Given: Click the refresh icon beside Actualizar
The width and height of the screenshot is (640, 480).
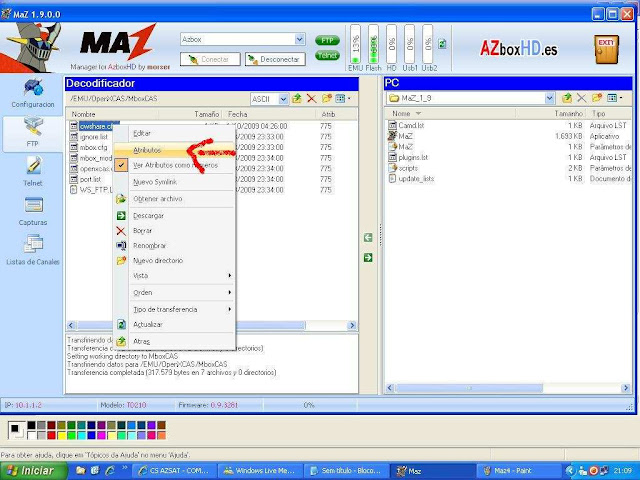Looking at the screenshot, I should coord(121,324).
